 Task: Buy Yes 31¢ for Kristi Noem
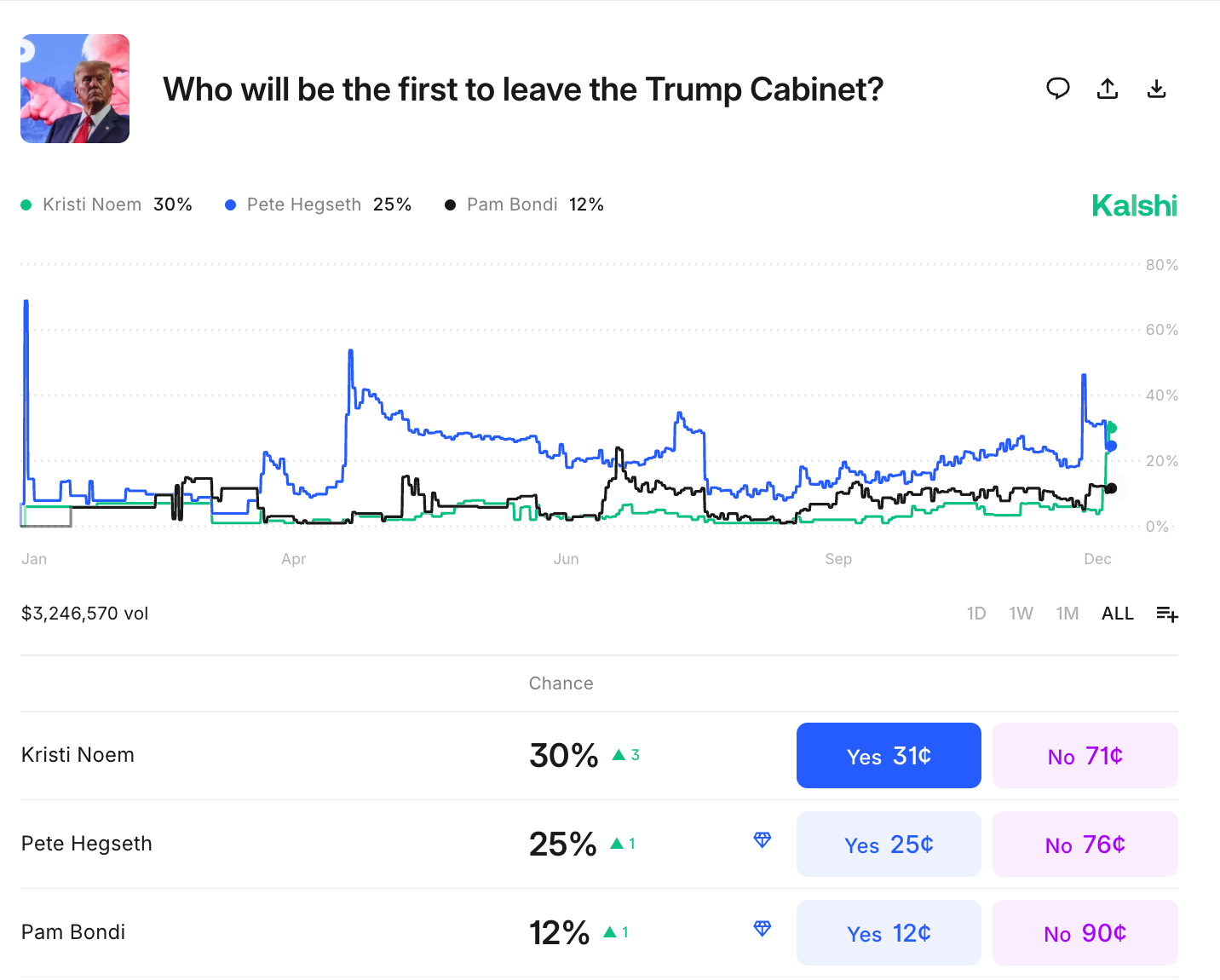click(x=889, y=756)
